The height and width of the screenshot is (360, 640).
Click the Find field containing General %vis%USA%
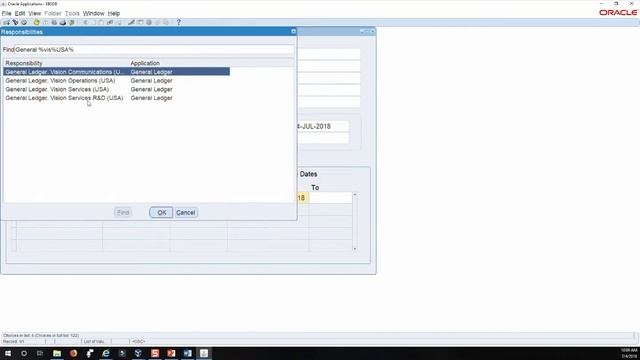[154, 49]
